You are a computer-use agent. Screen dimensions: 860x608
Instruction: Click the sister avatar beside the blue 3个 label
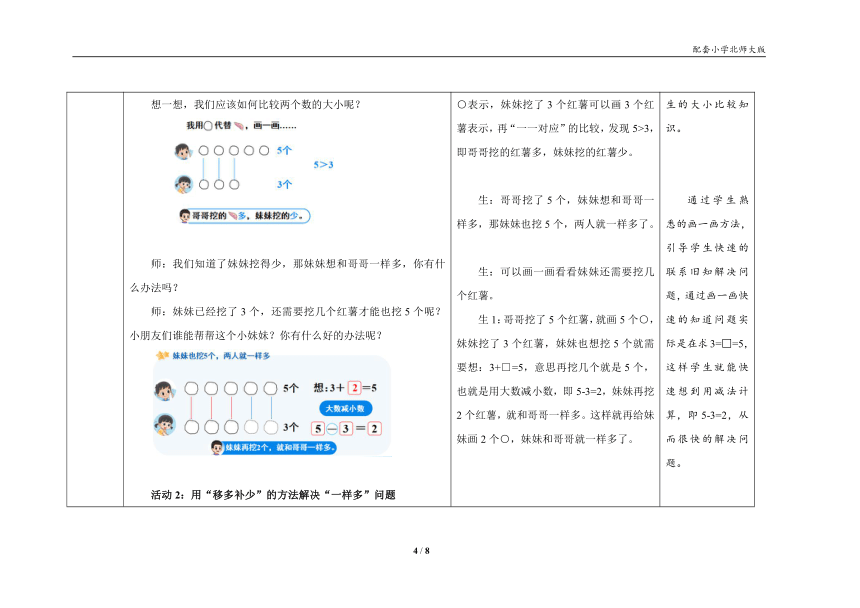point(183,184)
